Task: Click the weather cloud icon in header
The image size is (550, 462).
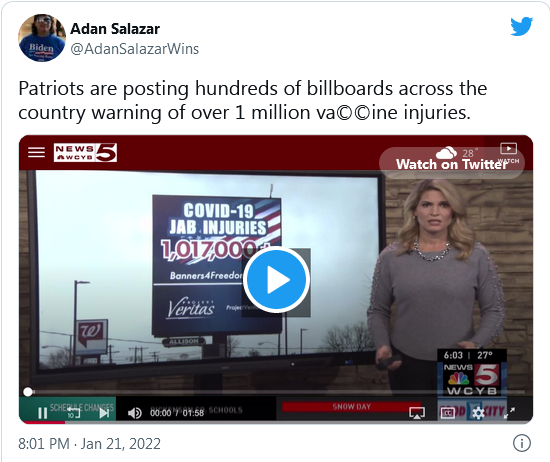Action: pyautogui.click(x=446, y=153)
